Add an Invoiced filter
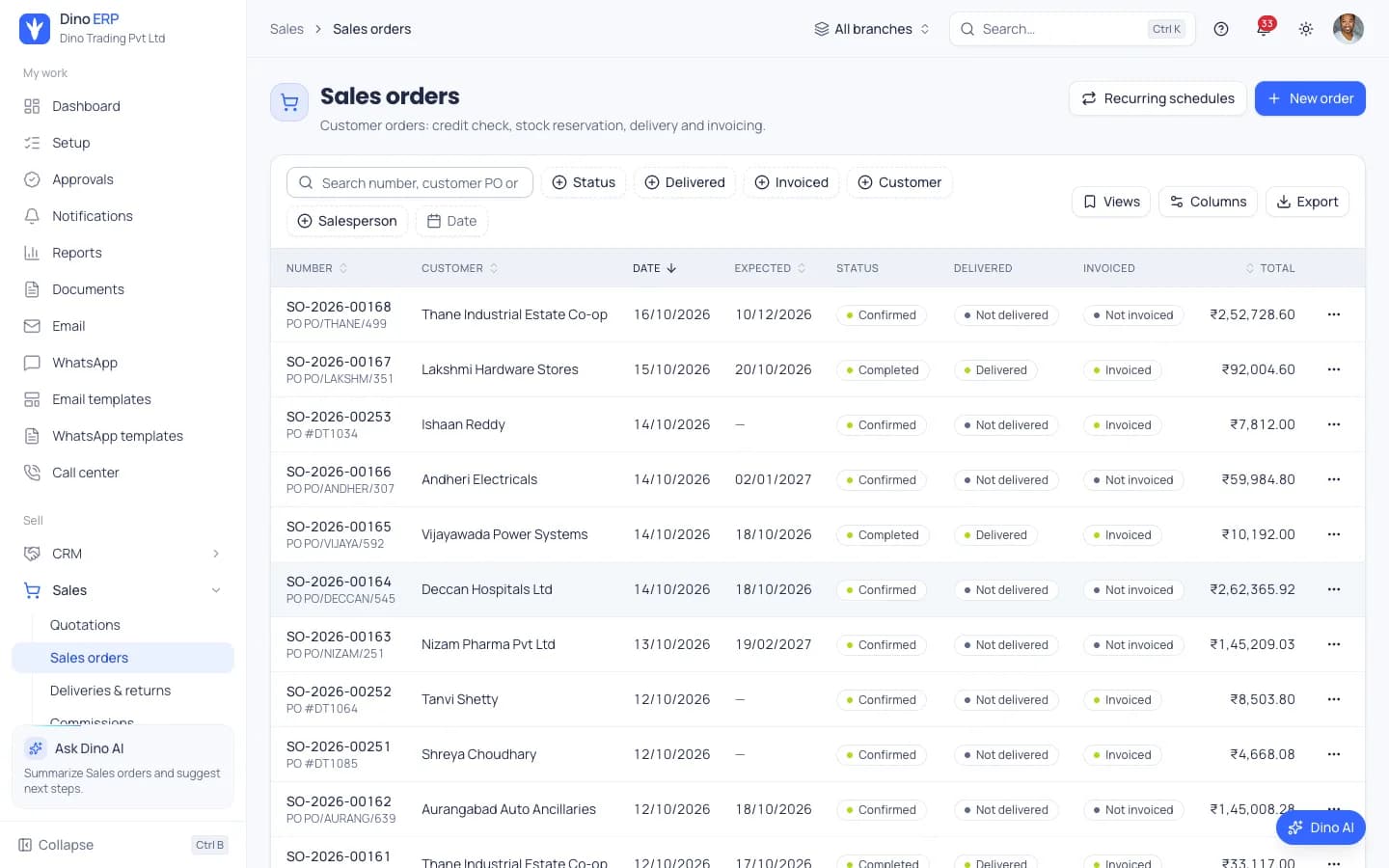Screen dimensions: 1389x868 coord(791,182)
